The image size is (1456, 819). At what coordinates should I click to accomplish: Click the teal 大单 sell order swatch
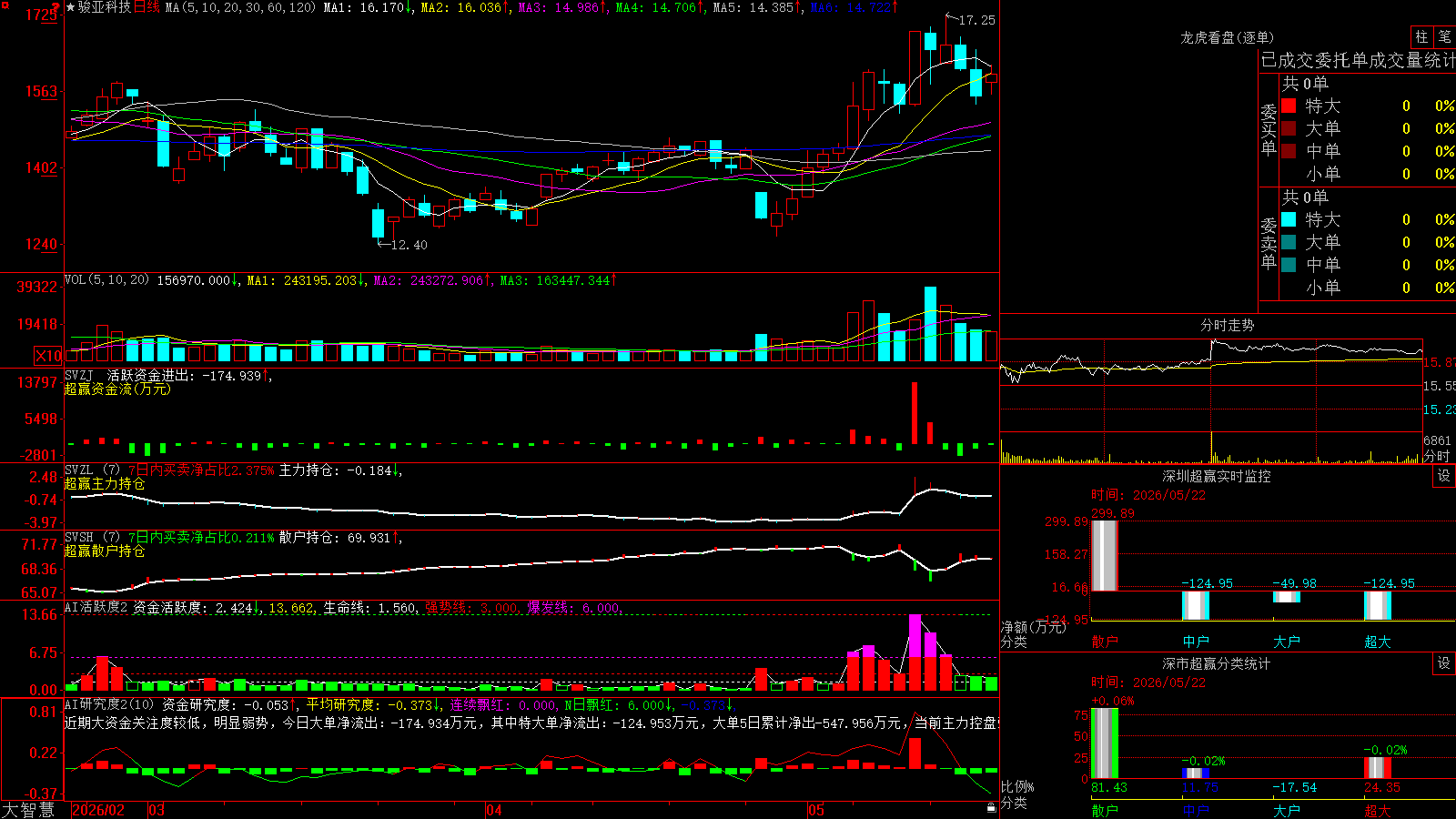coord(1289,242)
